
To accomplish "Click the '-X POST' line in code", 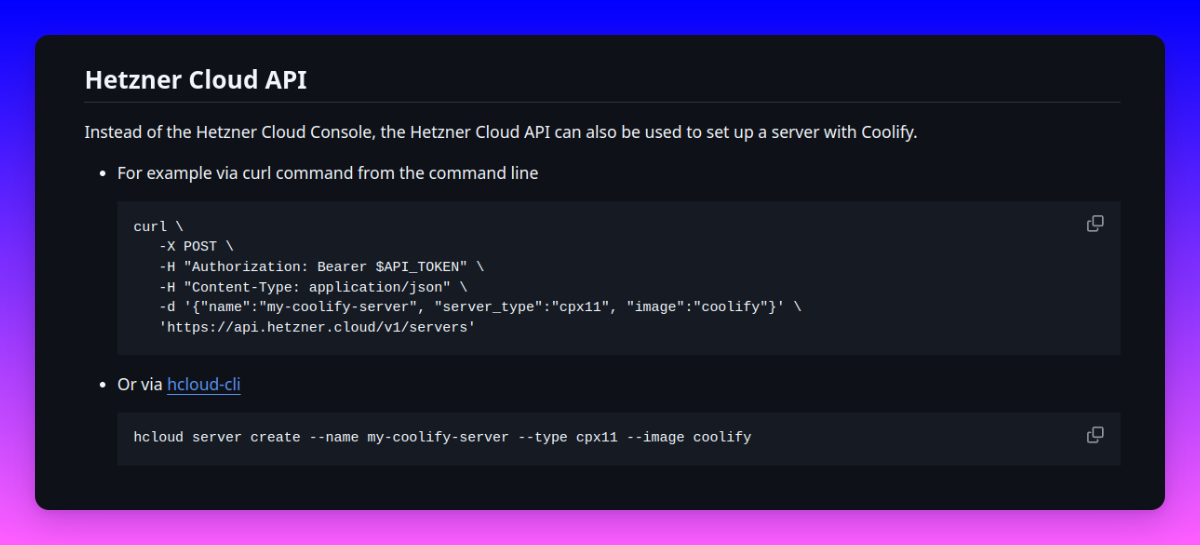I will pyautogui.click(x=196, y=247).
